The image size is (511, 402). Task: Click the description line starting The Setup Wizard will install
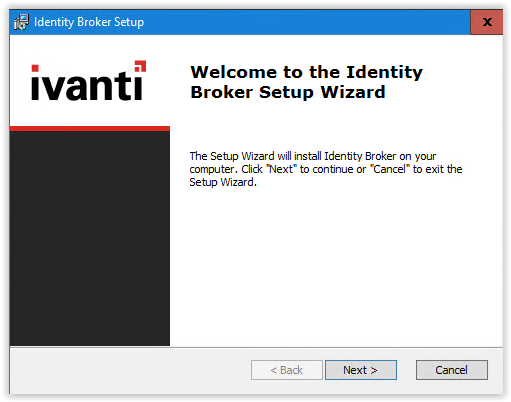(x=313, y=156)
